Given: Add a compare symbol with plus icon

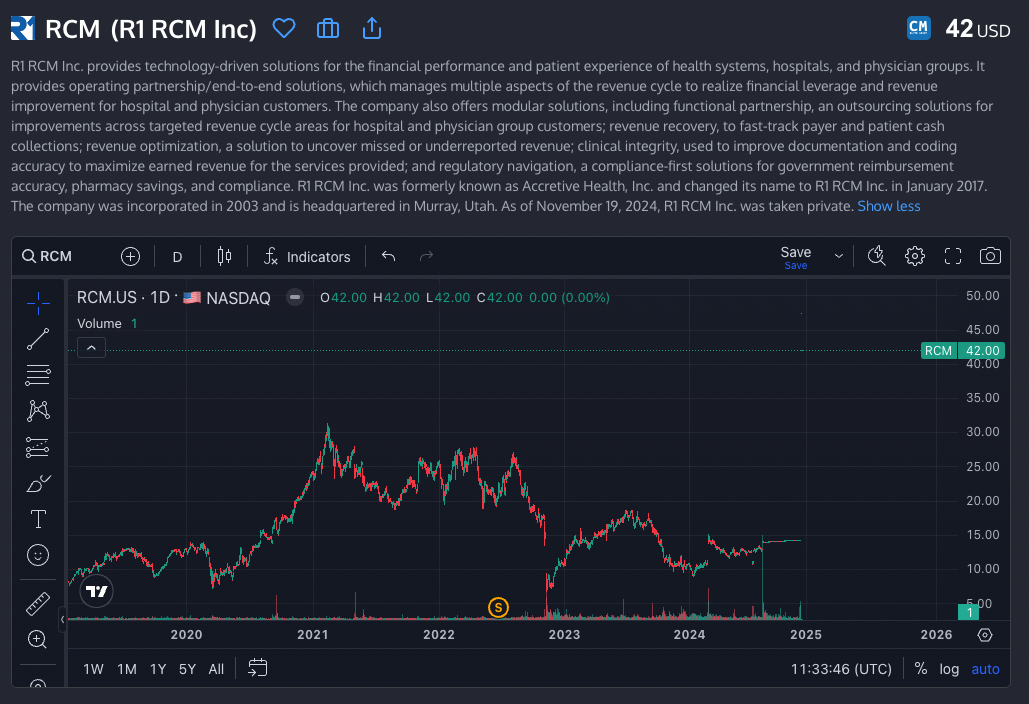Looking at the screenshot, I should point(131,256).
